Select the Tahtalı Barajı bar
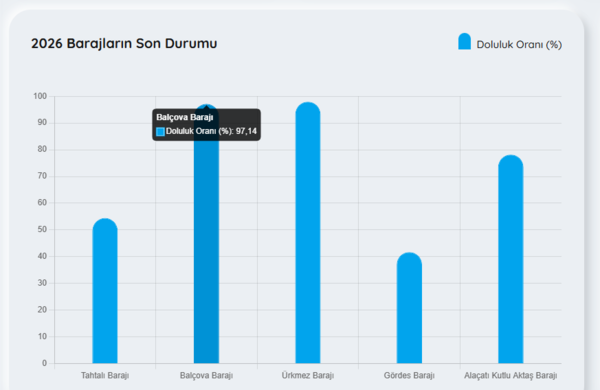This screenshot has height=390, width=600. point(105,291)
